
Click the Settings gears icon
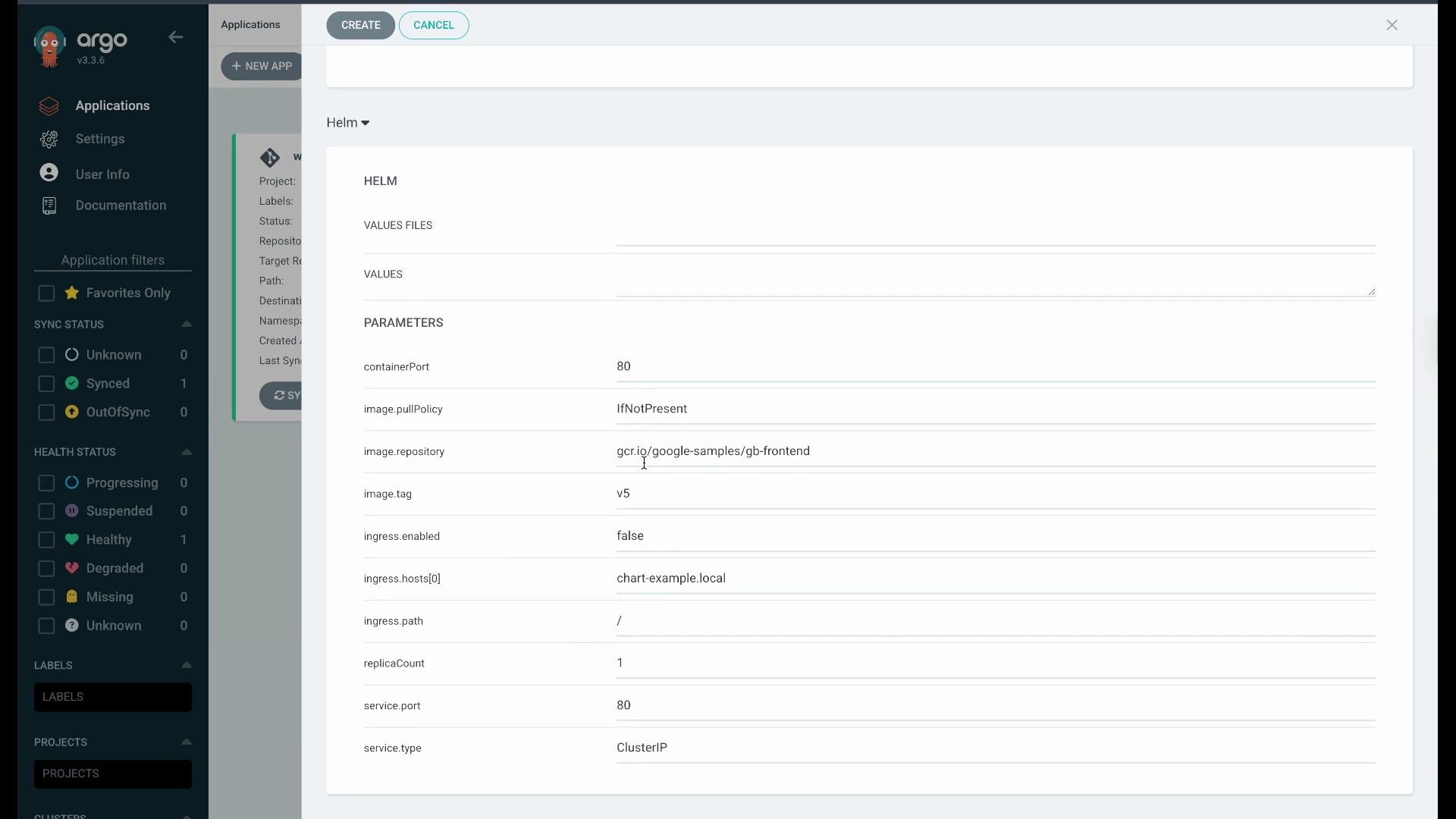tap(49, 140)
